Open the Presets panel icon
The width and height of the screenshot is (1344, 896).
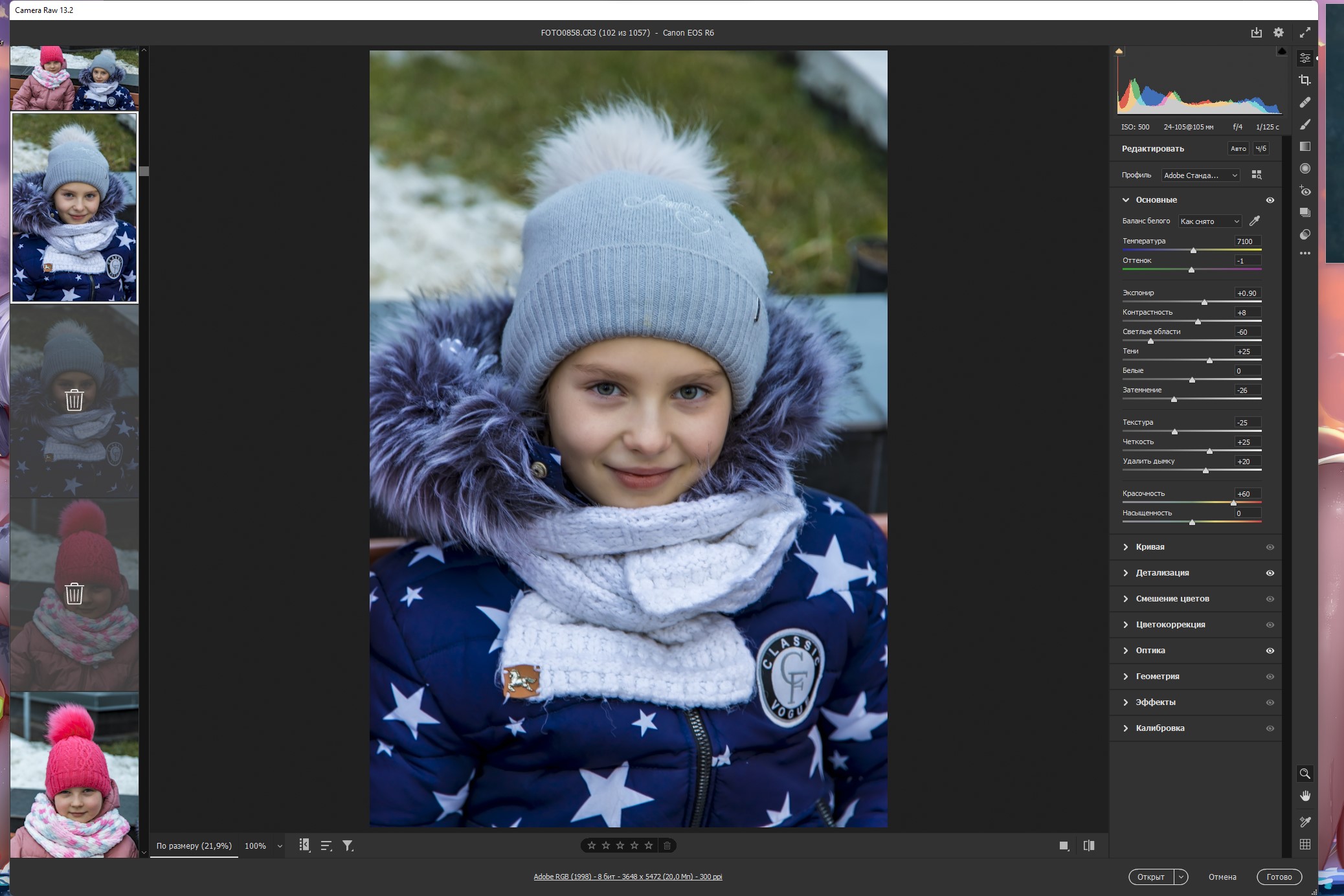[1305, 234]
